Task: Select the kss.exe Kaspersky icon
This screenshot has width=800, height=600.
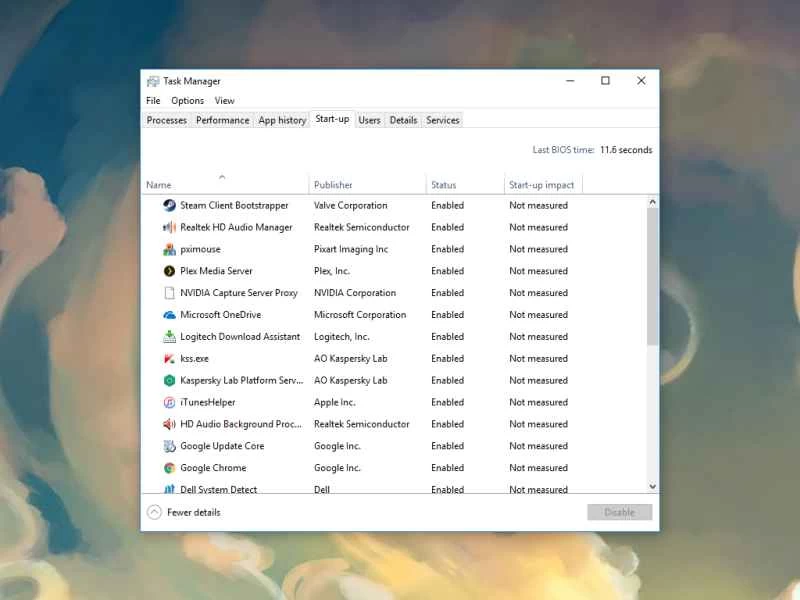Action: (x=168, y=358)
